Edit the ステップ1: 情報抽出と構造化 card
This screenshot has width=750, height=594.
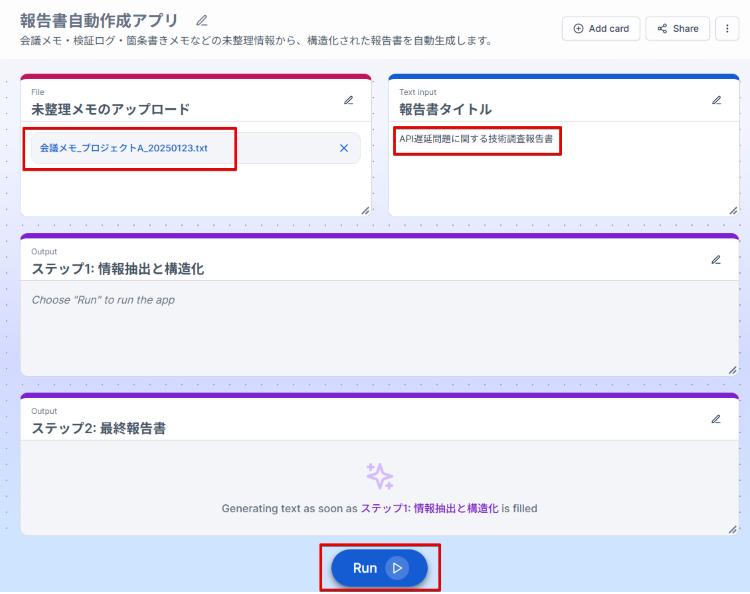point(716,260)
